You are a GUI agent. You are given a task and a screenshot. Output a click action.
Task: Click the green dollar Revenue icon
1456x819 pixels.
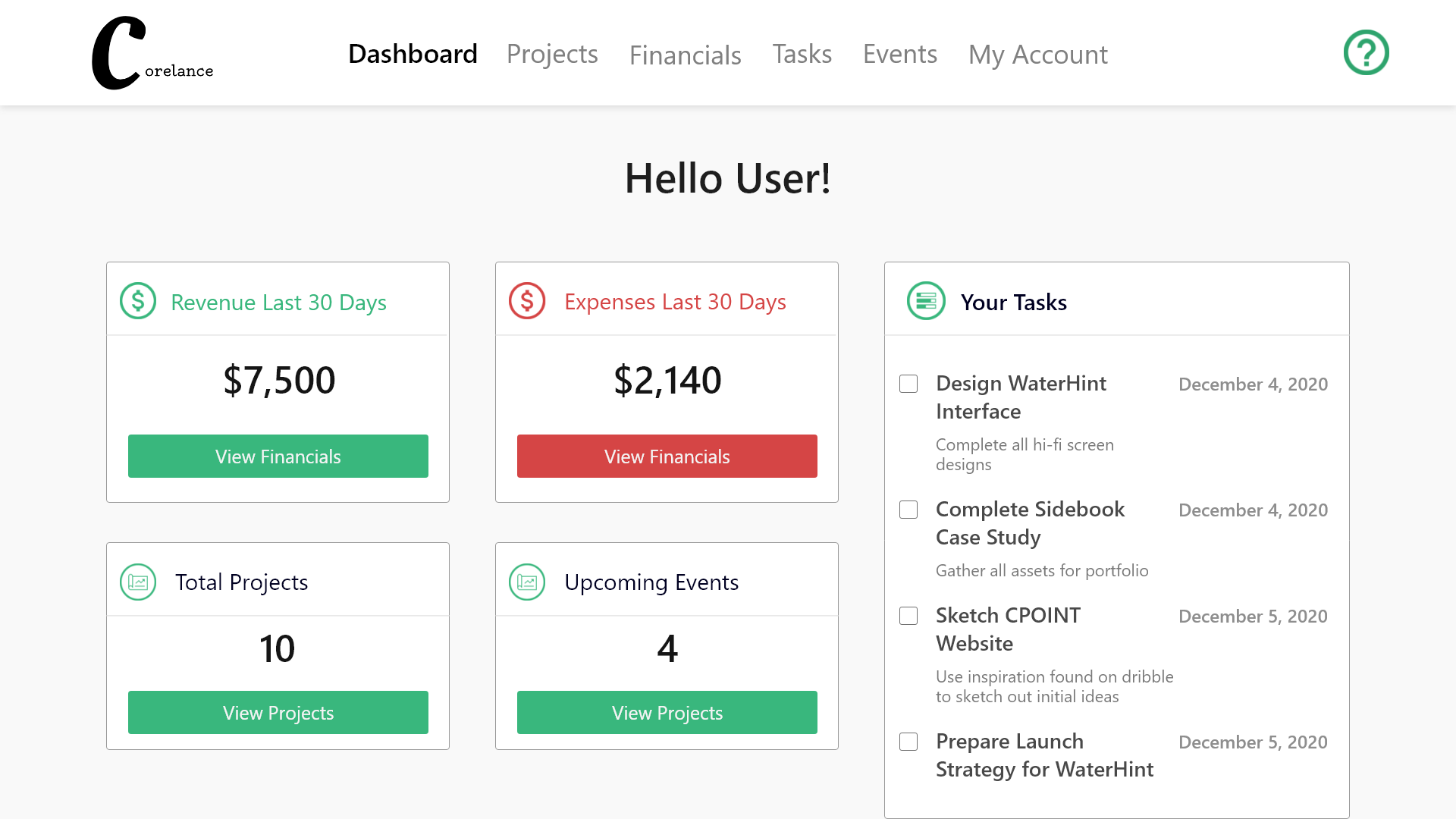pos(138,301)
